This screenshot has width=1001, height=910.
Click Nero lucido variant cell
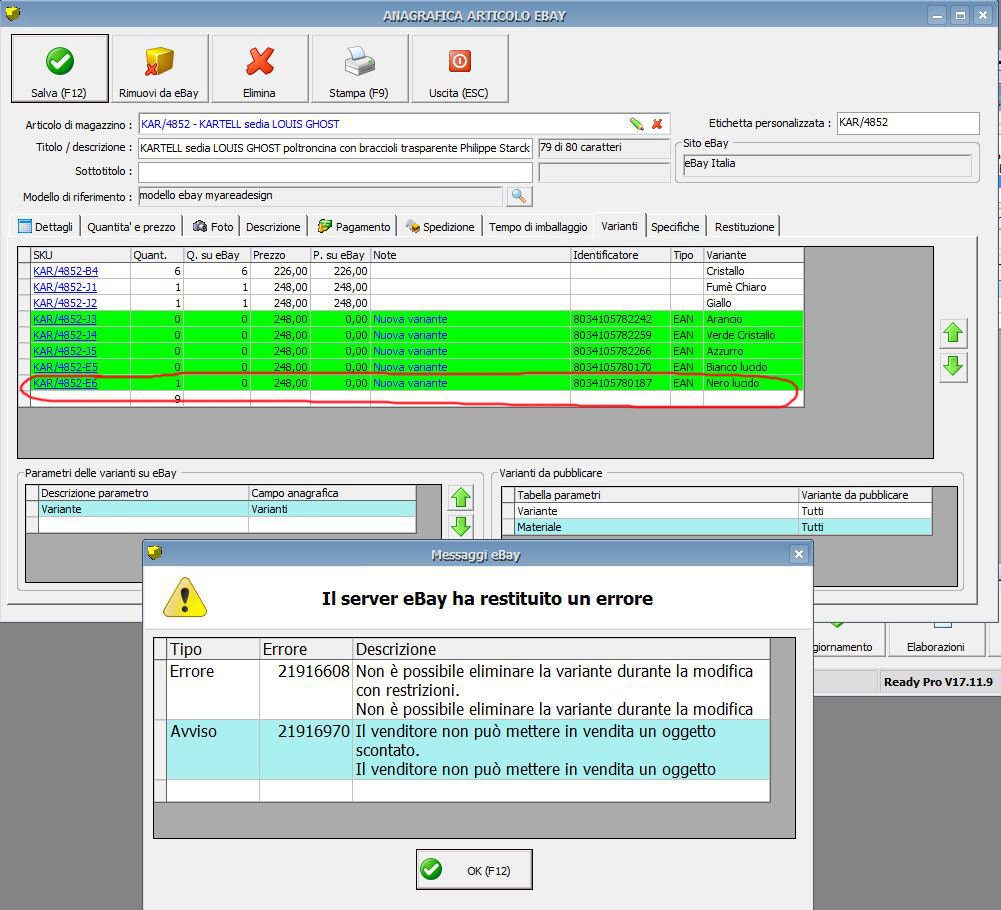click(753, 383)
